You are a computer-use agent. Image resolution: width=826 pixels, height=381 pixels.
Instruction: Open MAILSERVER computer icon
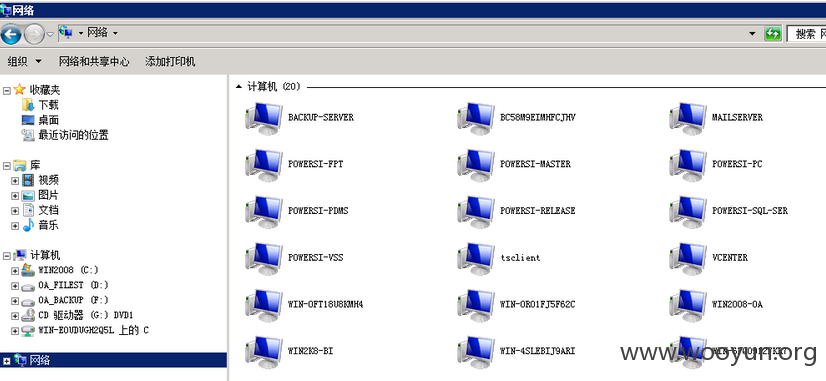(x=688, y=118)
